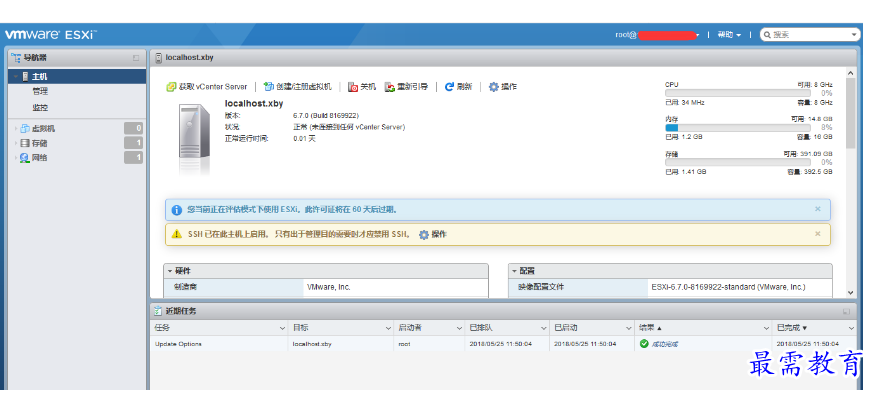Viewport: 871px width, 395px height.
Task: Dismiss the SSH enabled warning
Action: click(818, 234)
